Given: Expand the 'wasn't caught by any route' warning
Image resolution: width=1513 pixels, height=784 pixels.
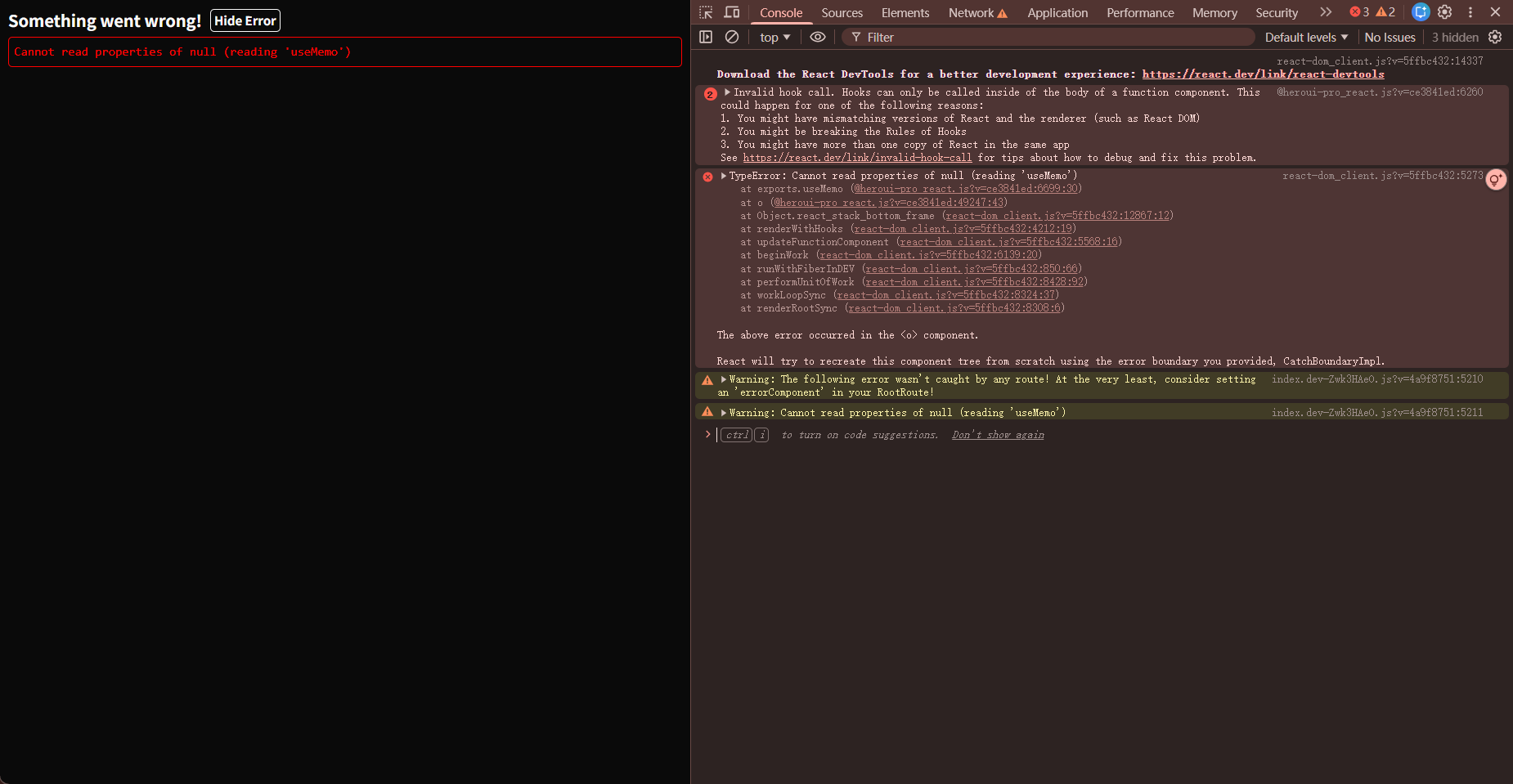Looking at the screenshot, I should pos(724,379).
